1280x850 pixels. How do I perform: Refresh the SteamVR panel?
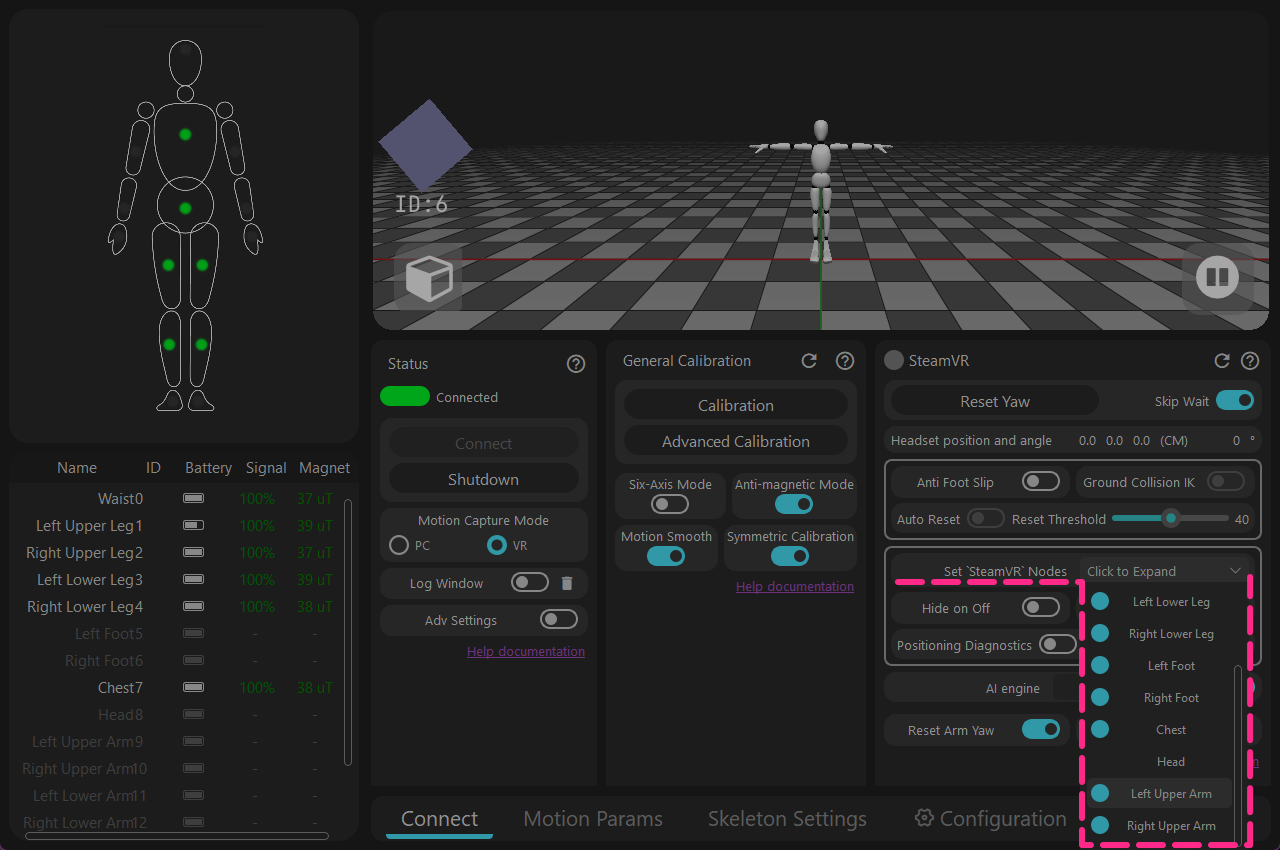(x=1221, y=361)
